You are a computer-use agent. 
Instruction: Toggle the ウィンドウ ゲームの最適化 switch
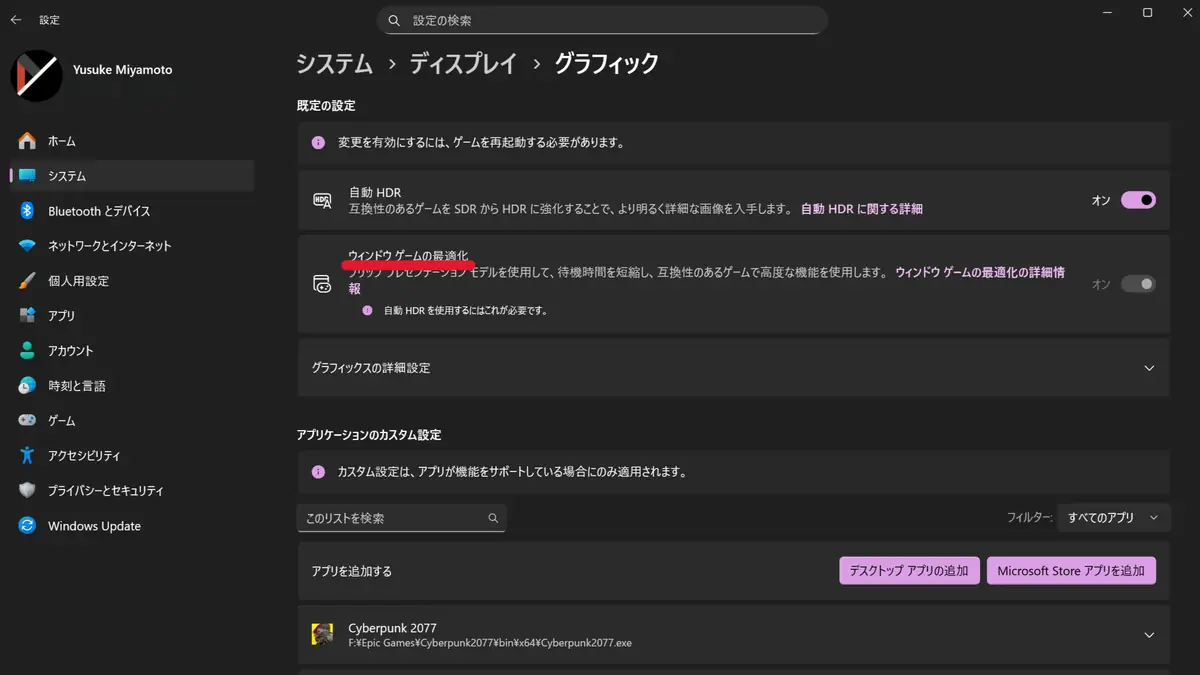pyautogui.click(x=1138, y=284)
